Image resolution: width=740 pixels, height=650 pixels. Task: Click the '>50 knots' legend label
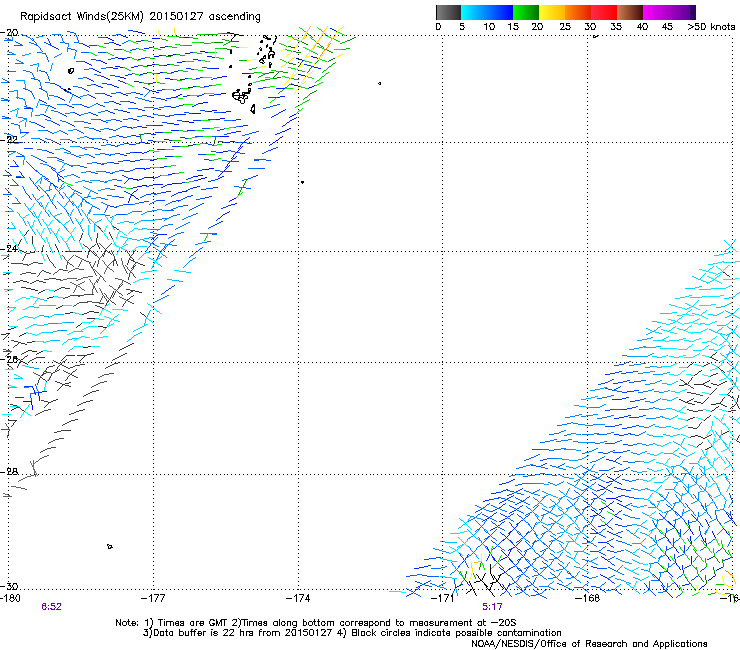(x=711, y=27)
